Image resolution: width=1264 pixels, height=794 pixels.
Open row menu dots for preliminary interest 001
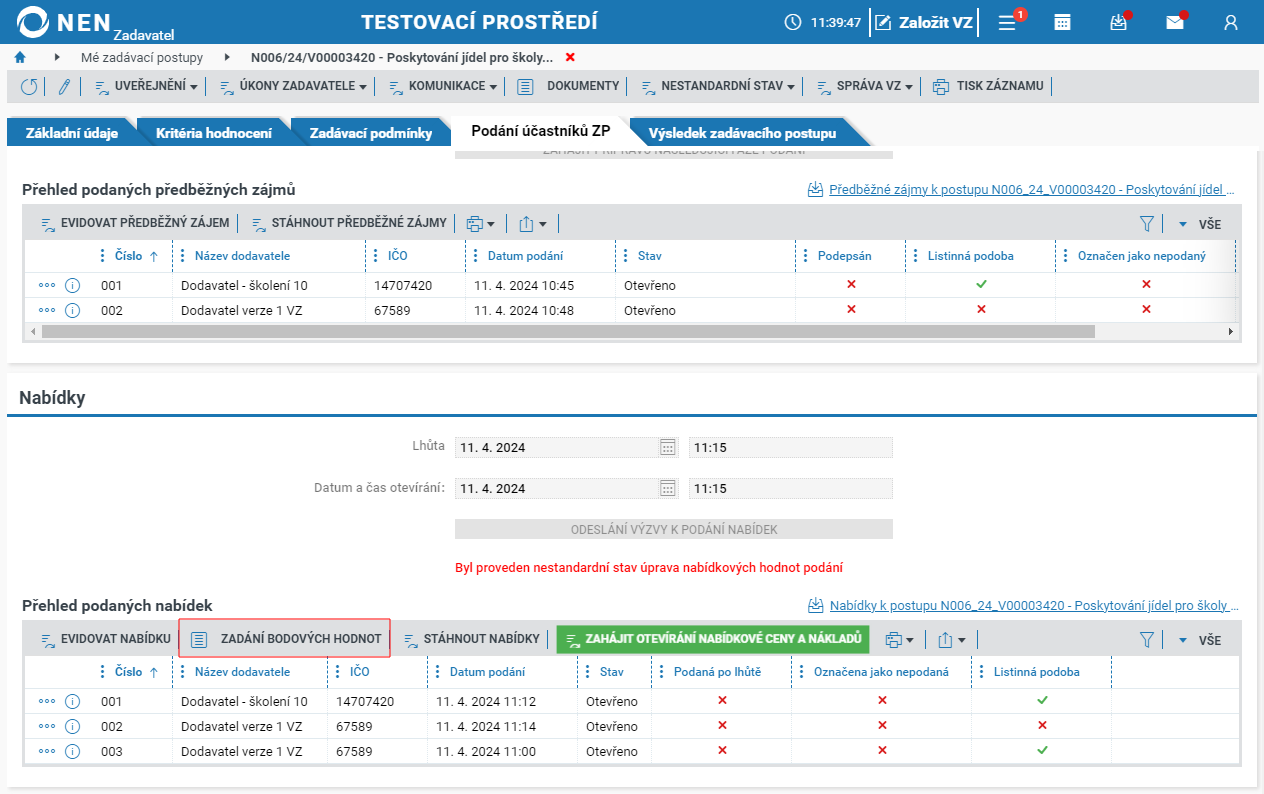click(x=47, y=285)
